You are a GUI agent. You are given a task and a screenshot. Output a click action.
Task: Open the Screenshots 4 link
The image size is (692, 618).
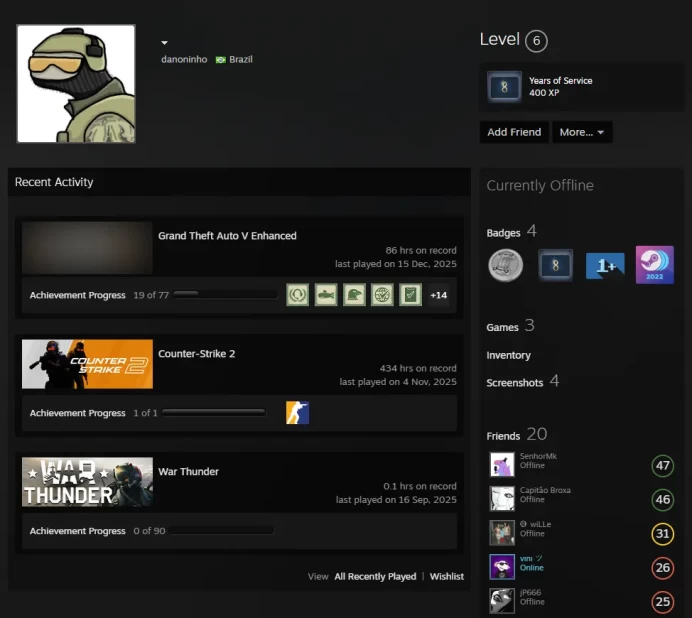tap(523, 382)
